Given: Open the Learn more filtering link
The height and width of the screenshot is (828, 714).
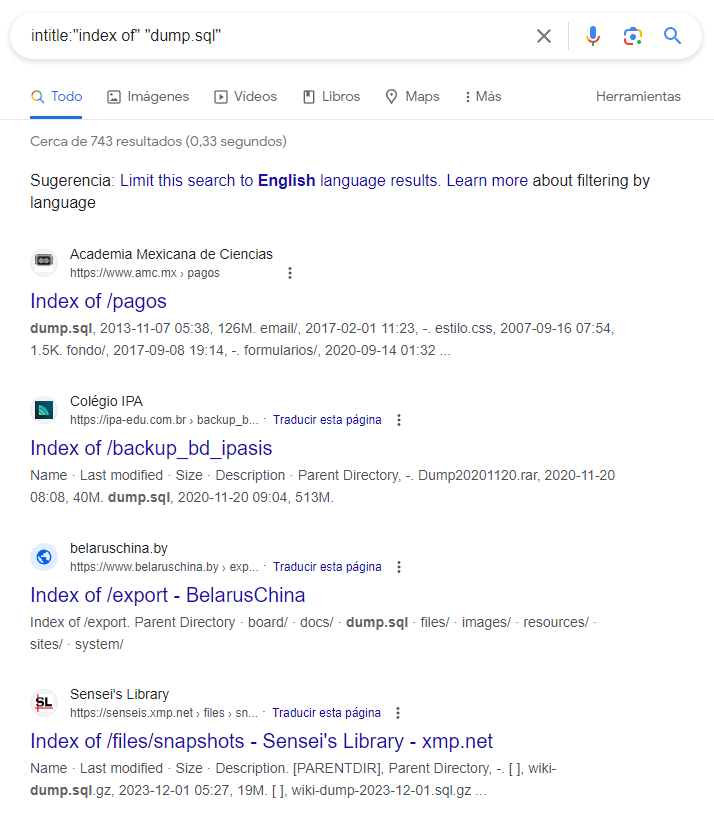Looking at the screenshot, I should 487,181.
